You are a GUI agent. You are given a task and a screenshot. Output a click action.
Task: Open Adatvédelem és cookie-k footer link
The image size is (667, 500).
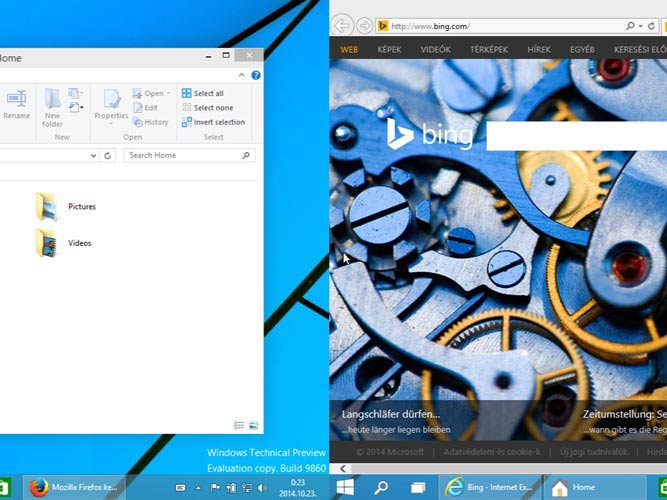492,451
